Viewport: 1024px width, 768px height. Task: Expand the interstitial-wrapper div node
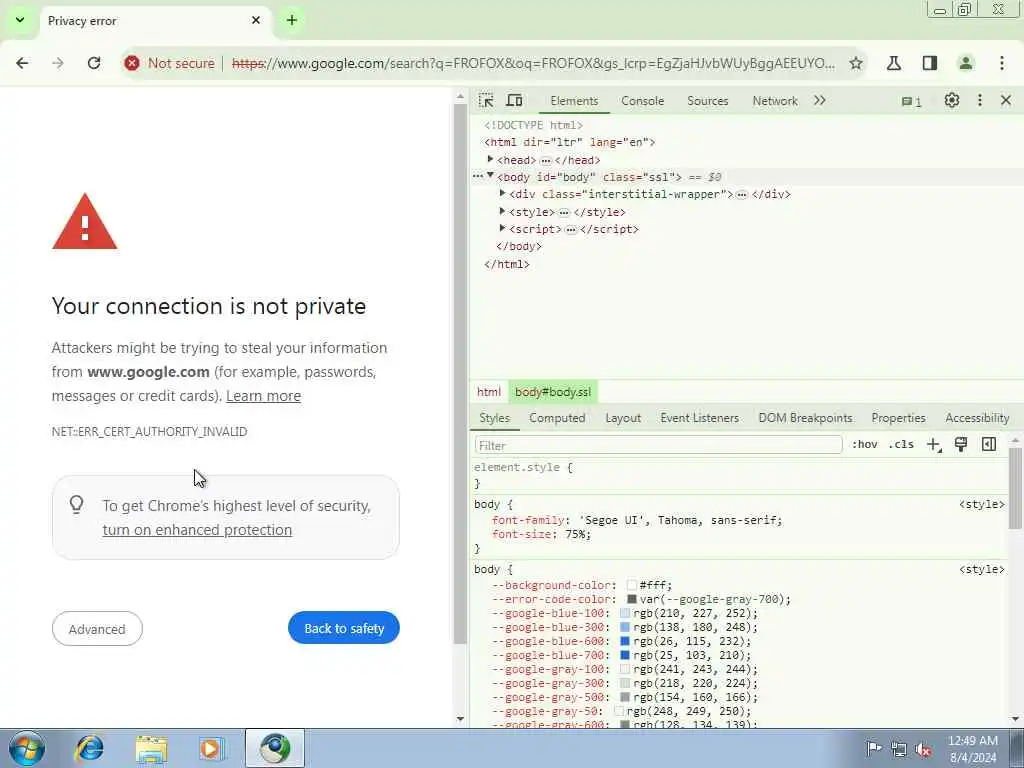tap(502, 193)
